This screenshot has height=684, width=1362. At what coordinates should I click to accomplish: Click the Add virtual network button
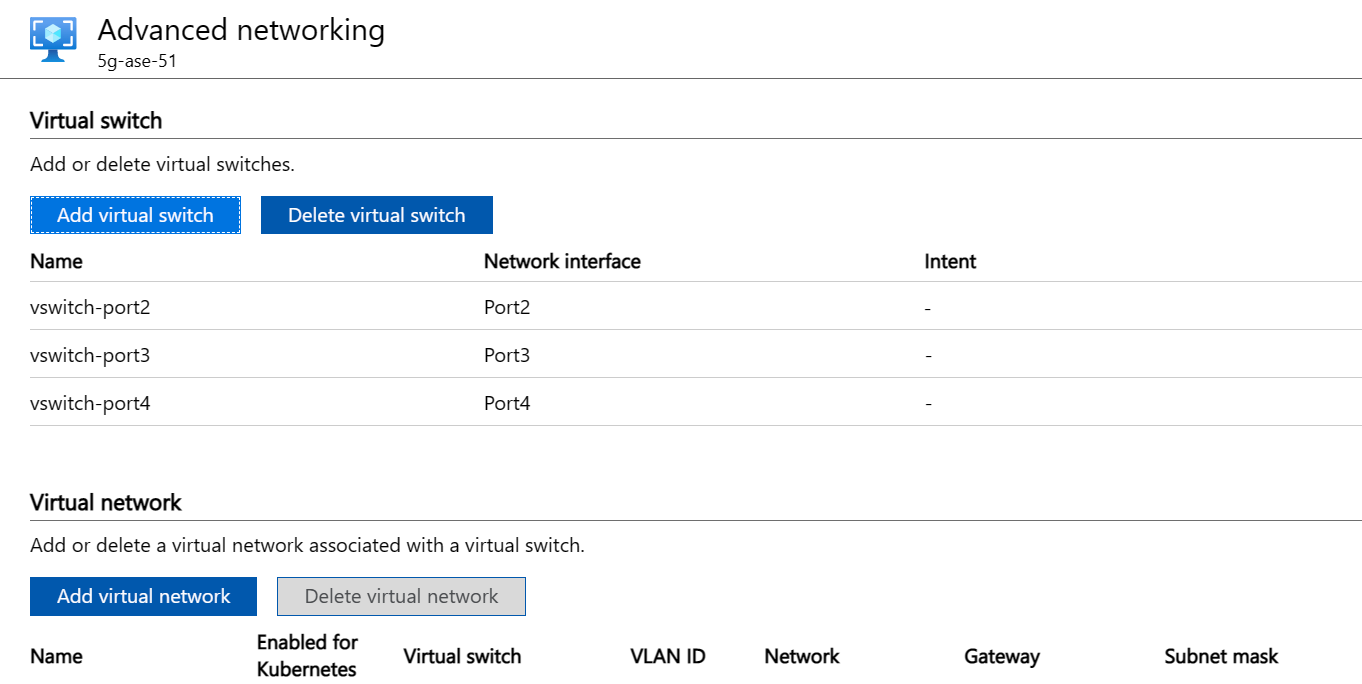(x=143, y=596)
